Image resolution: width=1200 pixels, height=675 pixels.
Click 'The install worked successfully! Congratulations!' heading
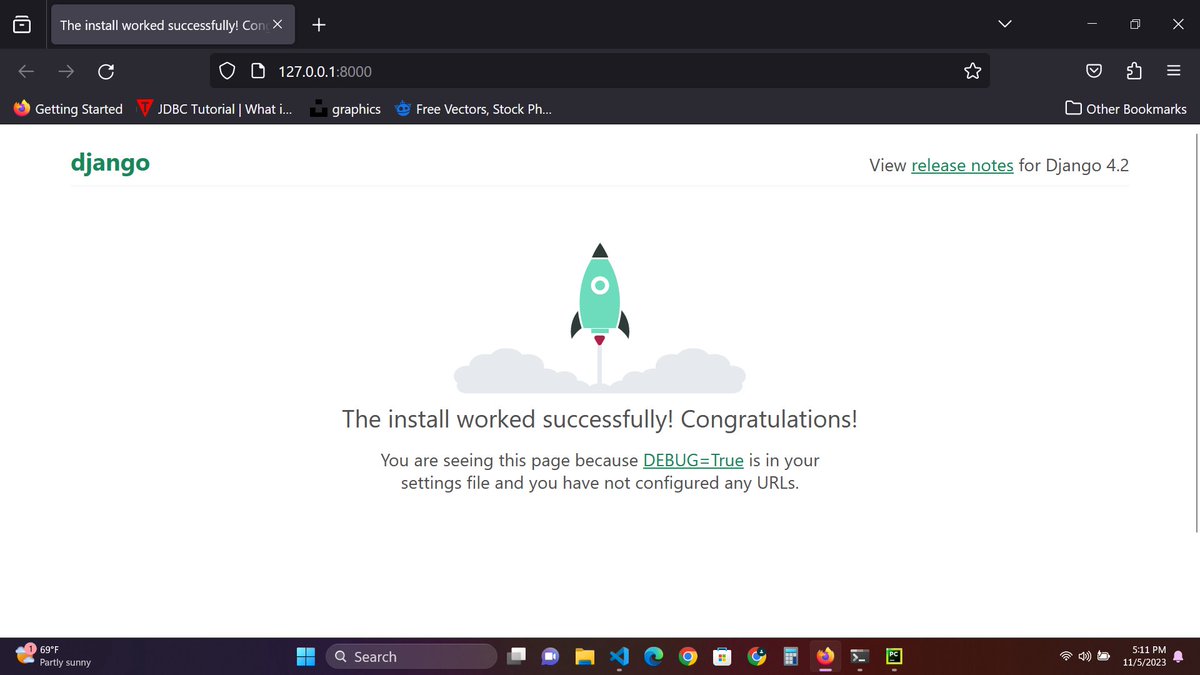click(600, 419)
